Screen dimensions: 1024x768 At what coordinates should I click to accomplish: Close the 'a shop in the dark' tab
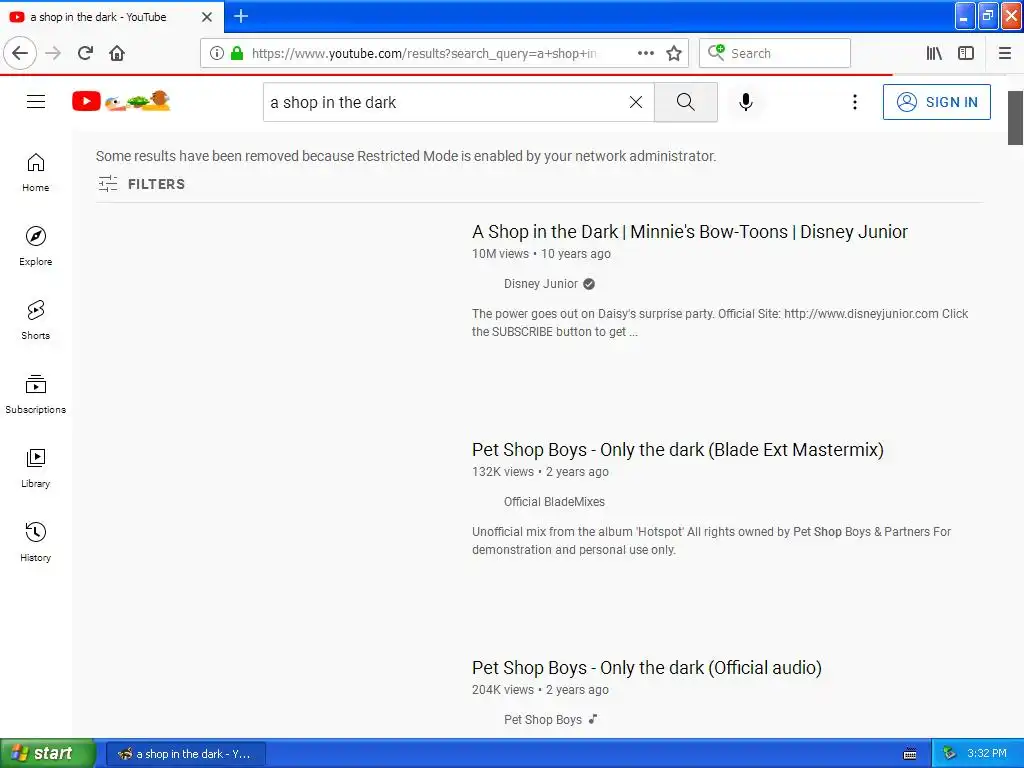point(207,17)
